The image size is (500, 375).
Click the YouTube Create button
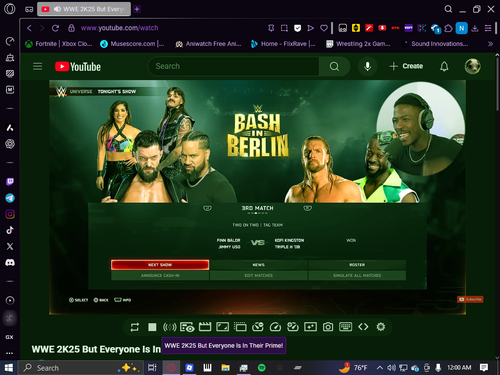point(406,66)
